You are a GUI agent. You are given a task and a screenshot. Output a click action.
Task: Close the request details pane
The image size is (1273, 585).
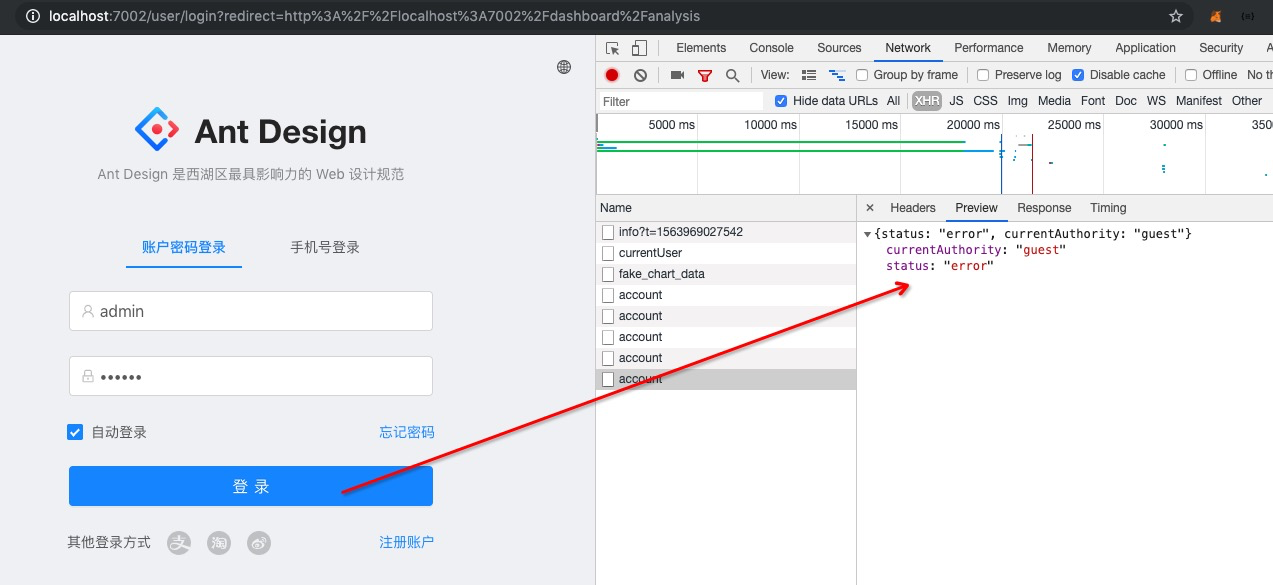tap(869, 208)
